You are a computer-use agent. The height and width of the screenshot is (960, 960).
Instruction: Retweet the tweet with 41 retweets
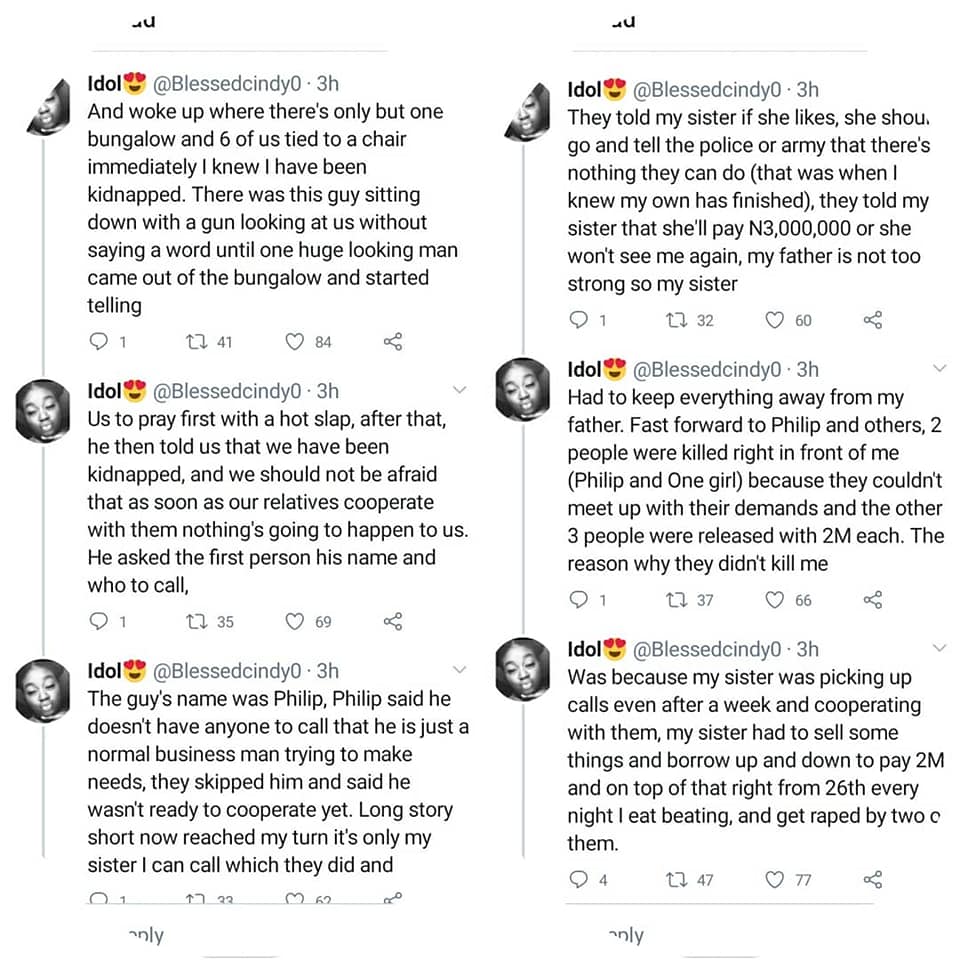click(196, 342)
